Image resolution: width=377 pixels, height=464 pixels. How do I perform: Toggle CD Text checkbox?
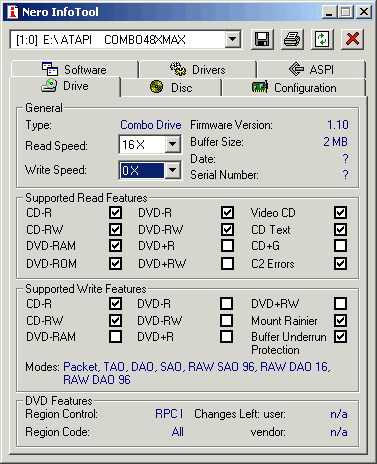coord(340,229)
